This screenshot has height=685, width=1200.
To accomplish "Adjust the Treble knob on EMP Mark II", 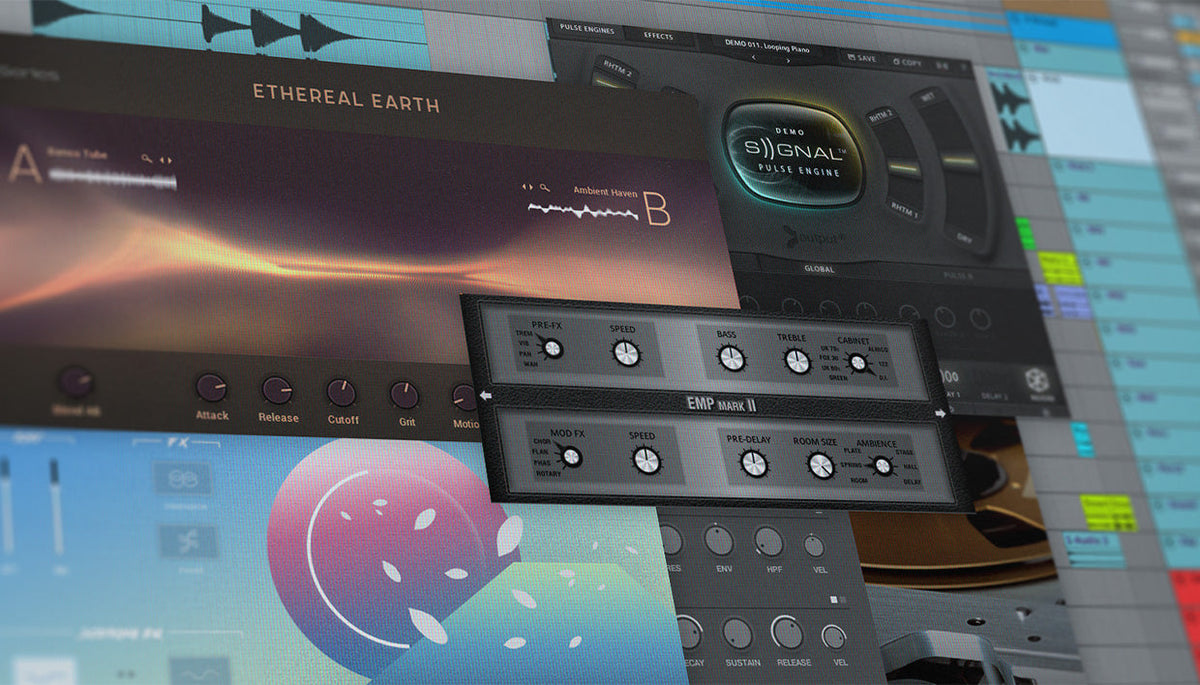I will 797,360.
